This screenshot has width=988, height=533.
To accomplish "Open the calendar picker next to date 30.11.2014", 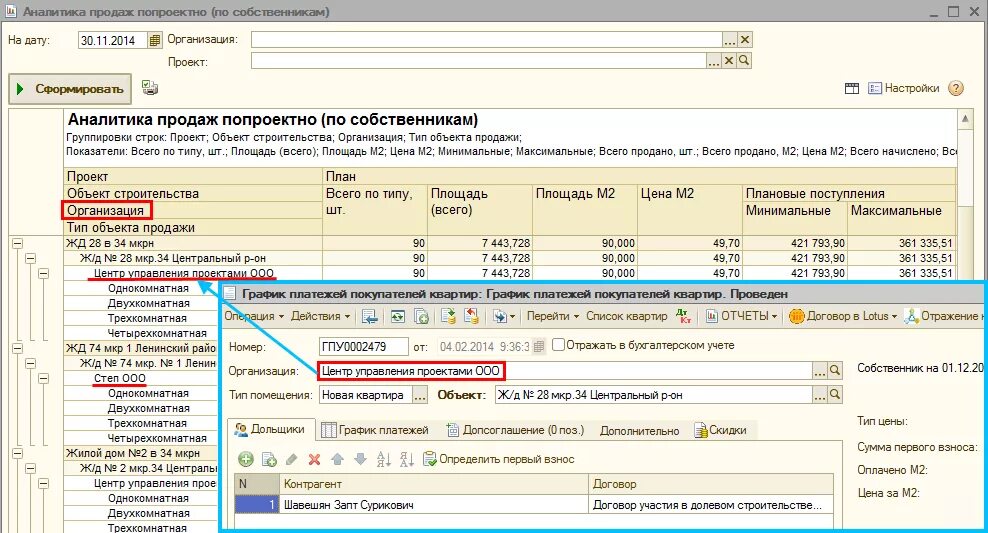I will point(154,40).
